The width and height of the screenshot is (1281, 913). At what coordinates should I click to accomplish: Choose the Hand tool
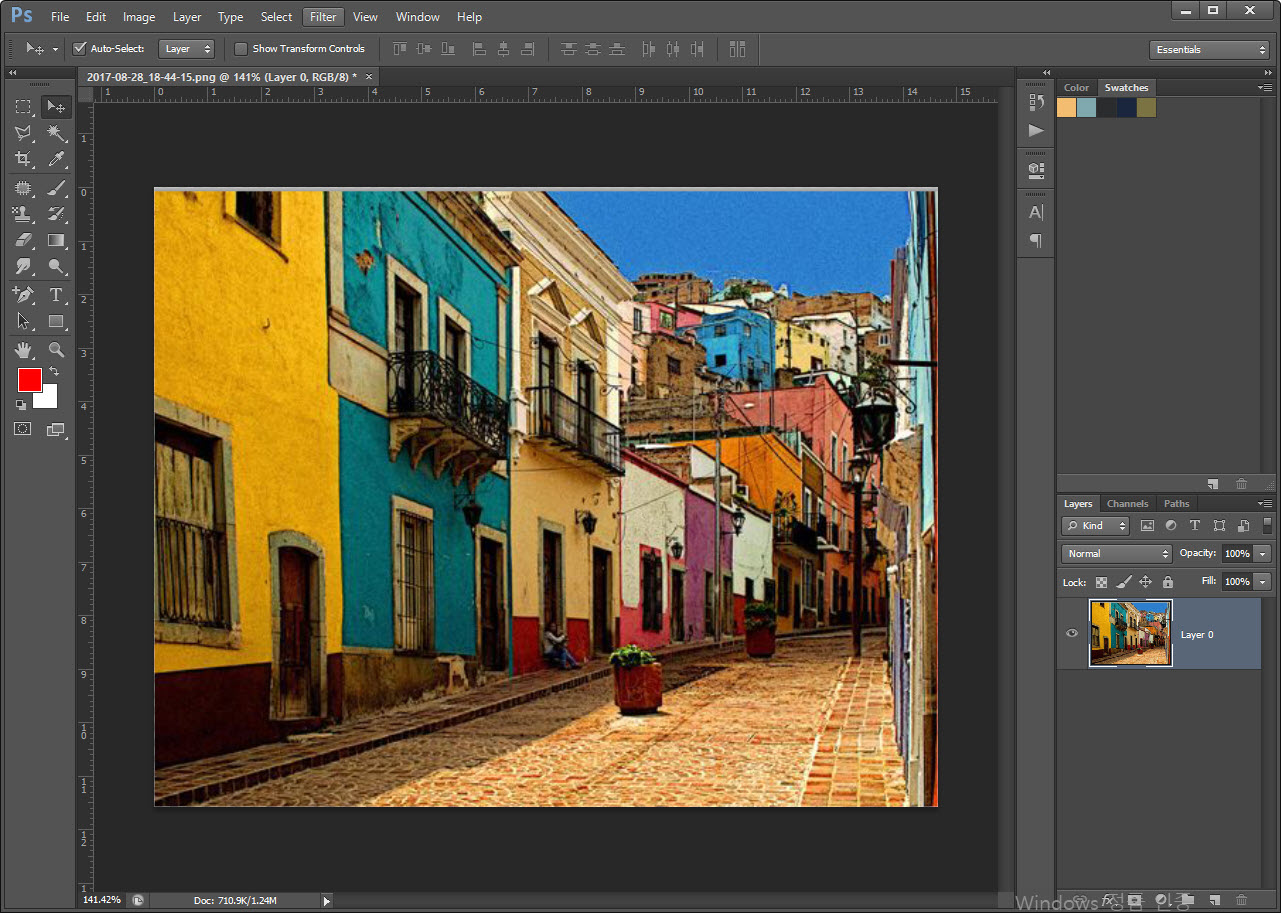coord(23,350)
